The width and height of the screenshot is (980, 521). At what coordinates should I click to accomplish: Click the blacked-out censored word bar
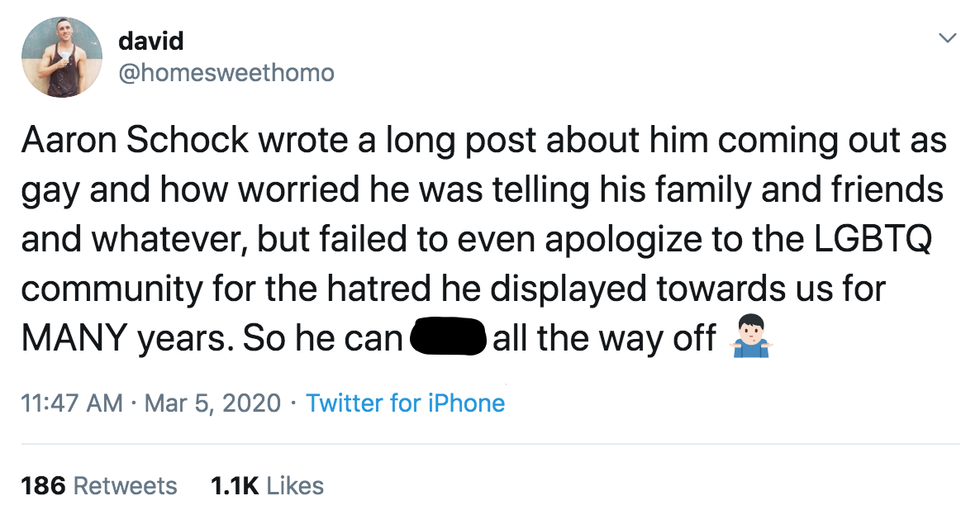[447, 340]
